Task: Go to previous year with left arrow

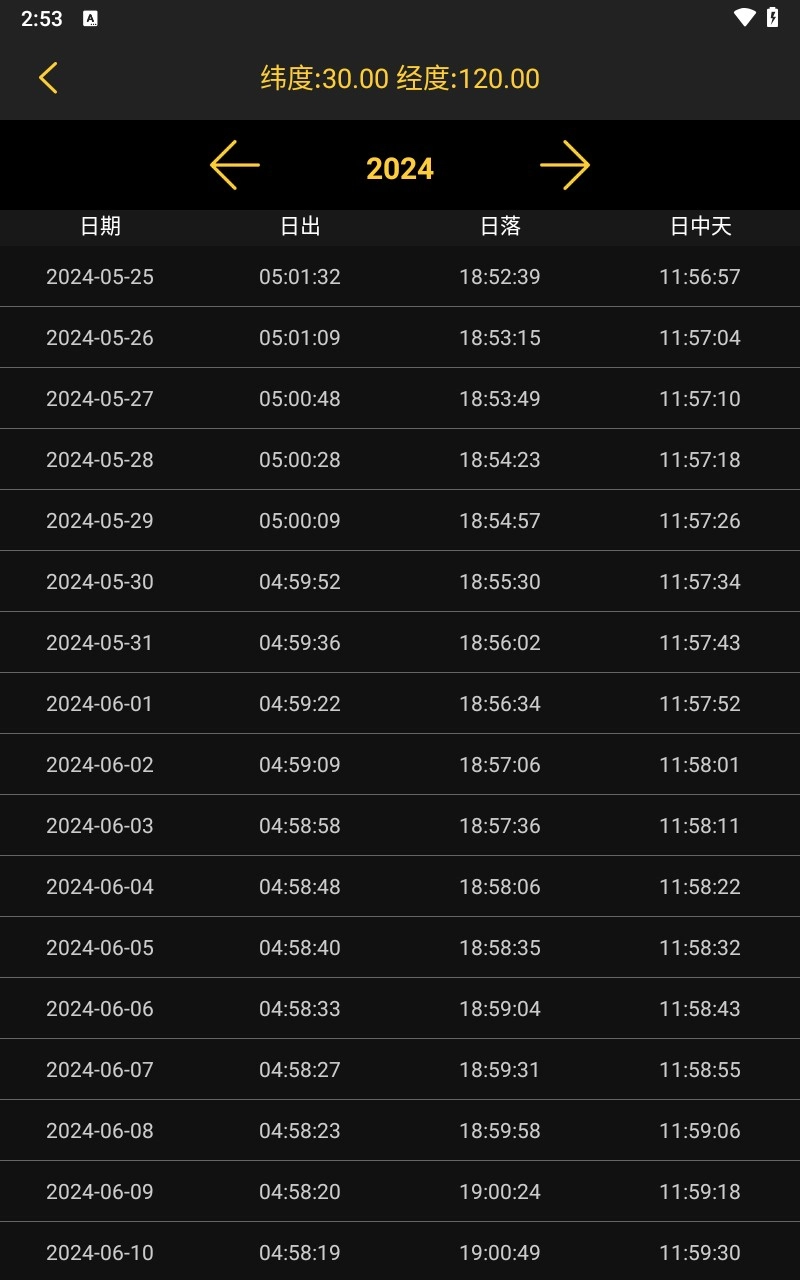Action: (x=235, y=166)
